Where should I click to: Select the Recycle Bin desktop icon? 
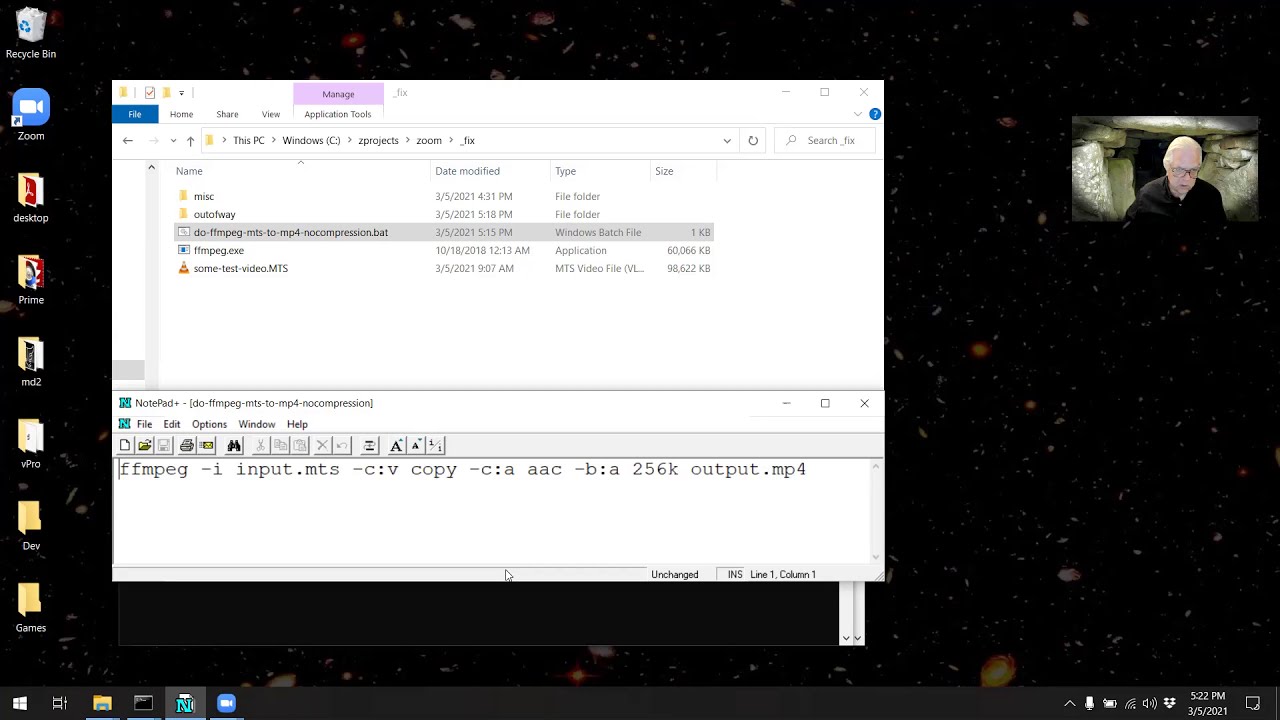(x=31, y=33)
